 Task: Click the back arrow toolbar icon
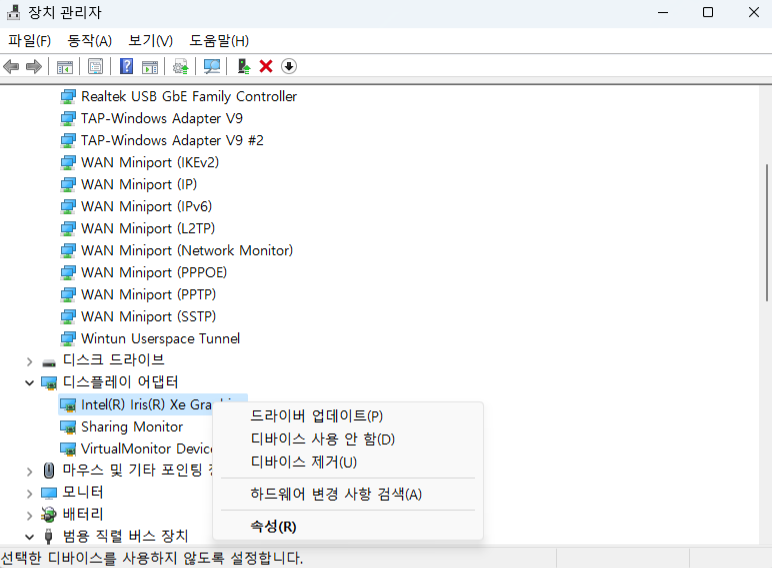[x=11, y=66]
